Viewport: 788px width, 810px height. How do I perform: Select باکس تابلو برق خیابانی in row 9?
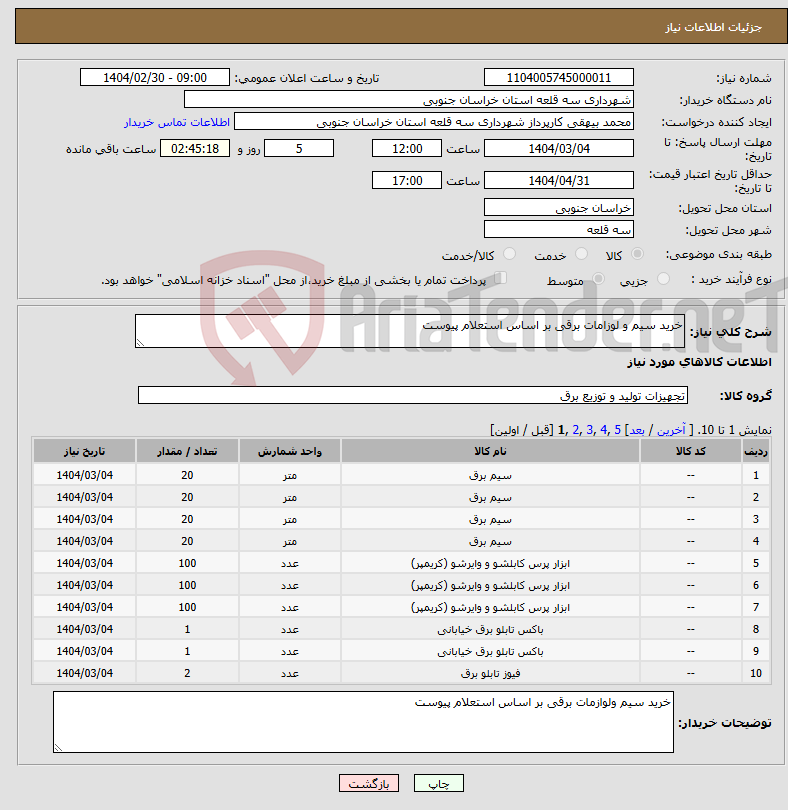tap(490, 651)
